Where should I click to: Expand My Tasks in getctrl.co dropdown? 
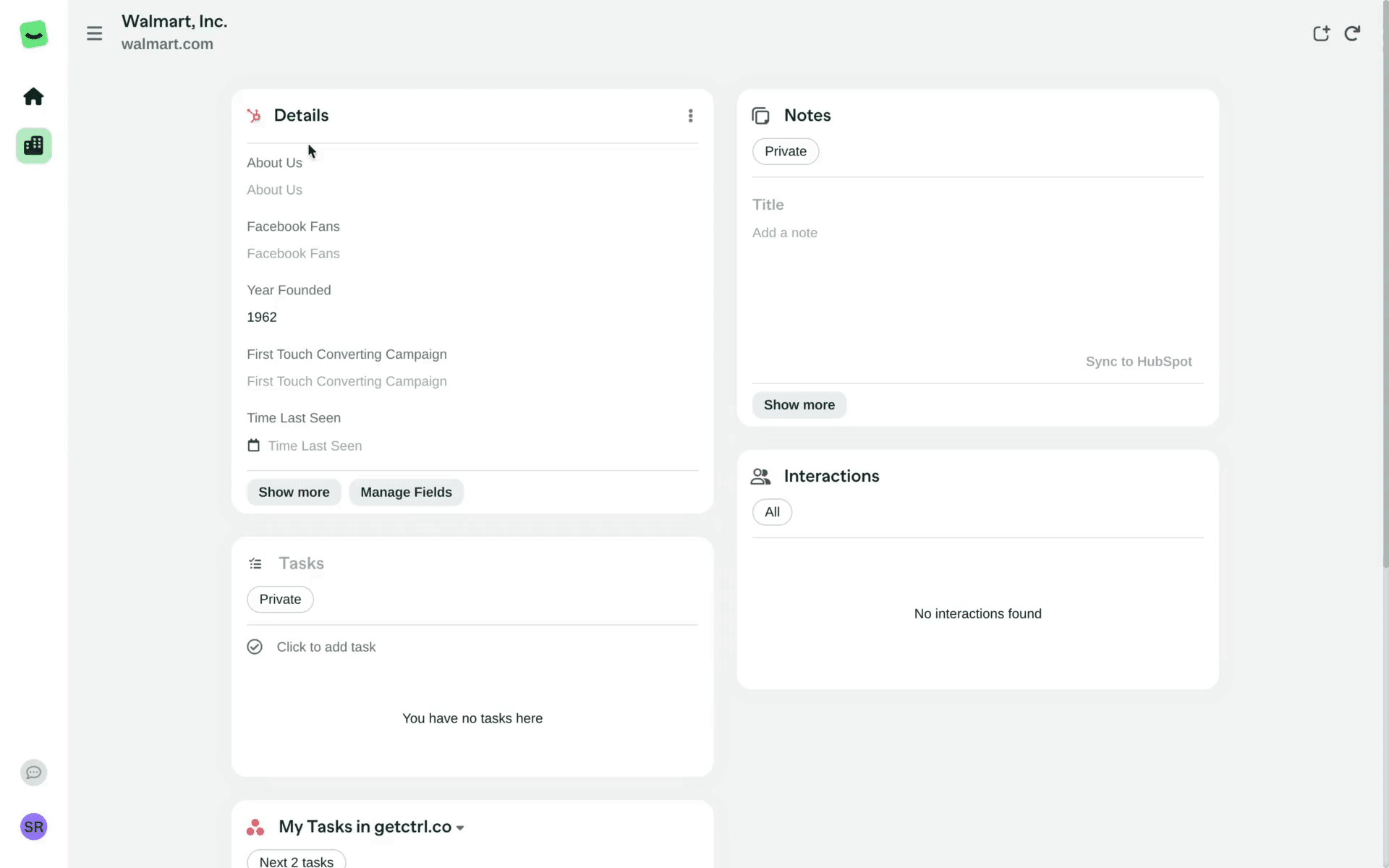point(460,827)
